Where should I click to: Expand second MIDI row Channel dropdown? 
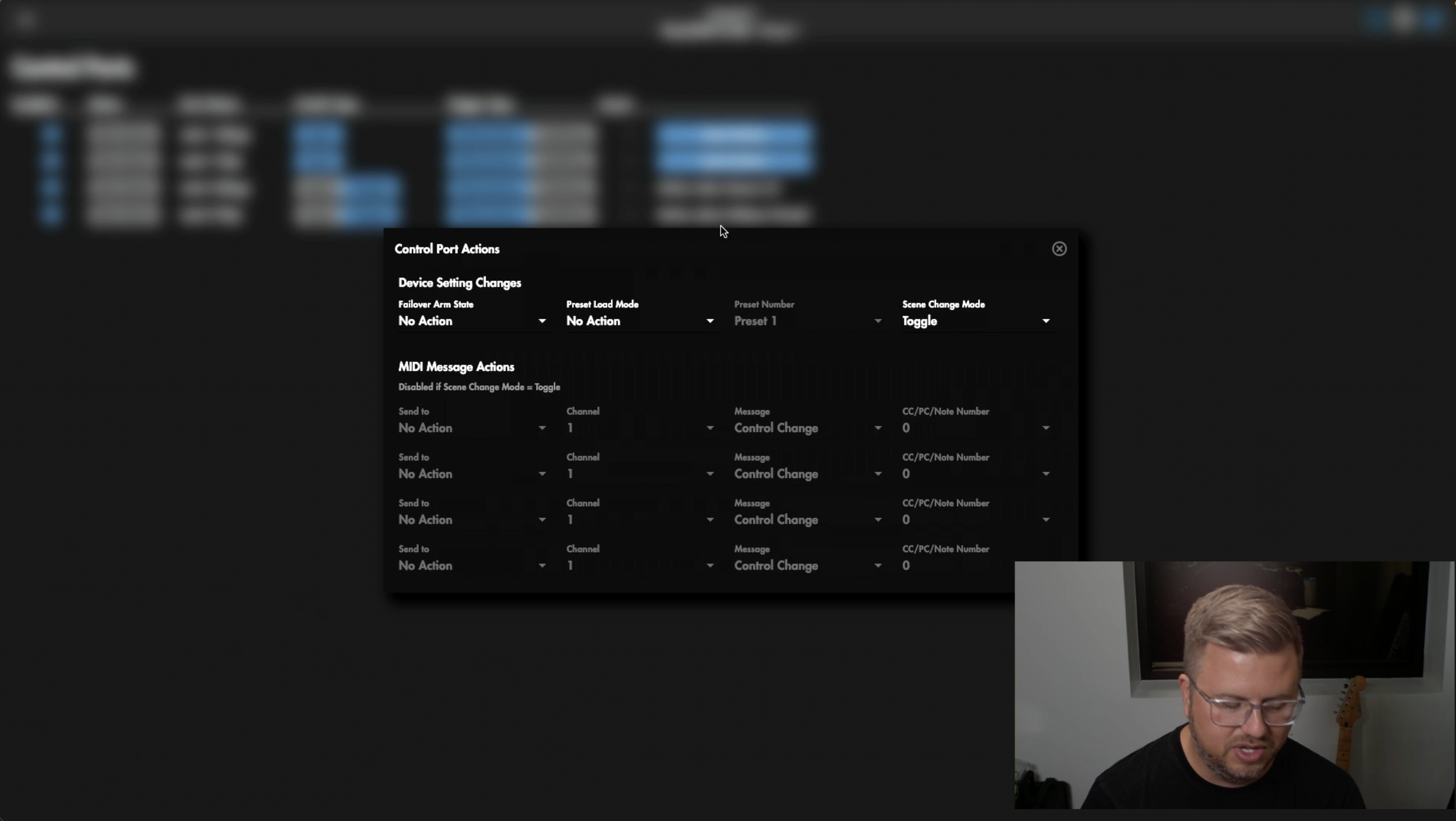[x=639, y=474]
